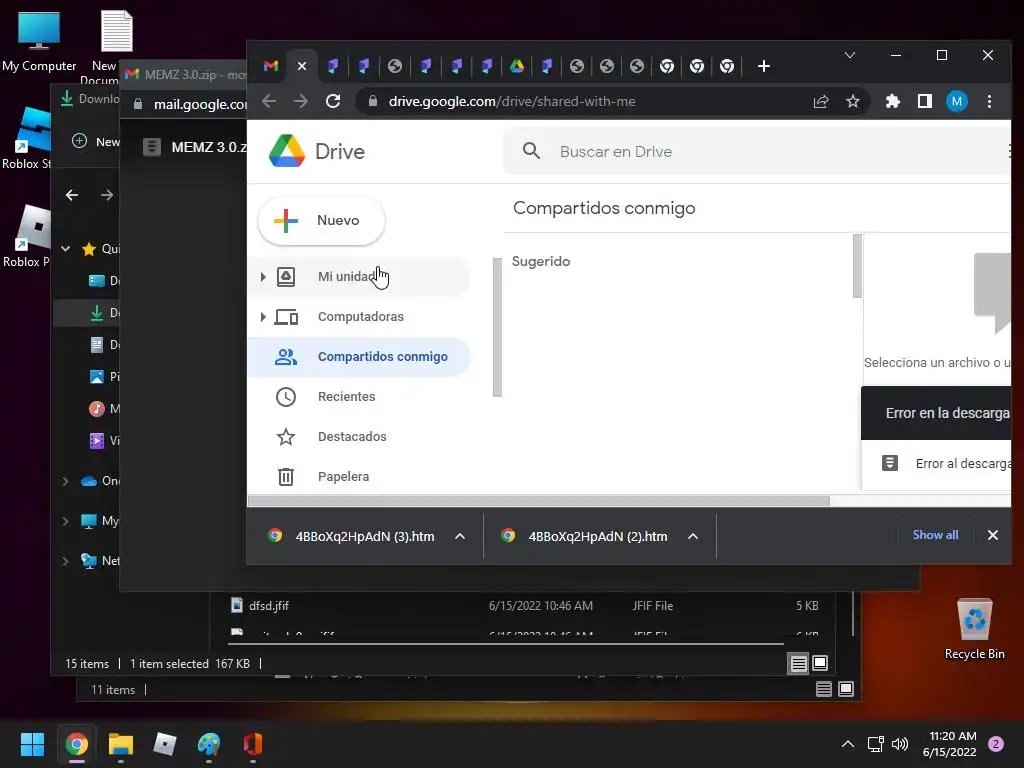Open Destacados in the Drive sidebar
Image resolution: width=1024 pixels, height=768 pixels.
pyautogui.click(x=359, y=436)
